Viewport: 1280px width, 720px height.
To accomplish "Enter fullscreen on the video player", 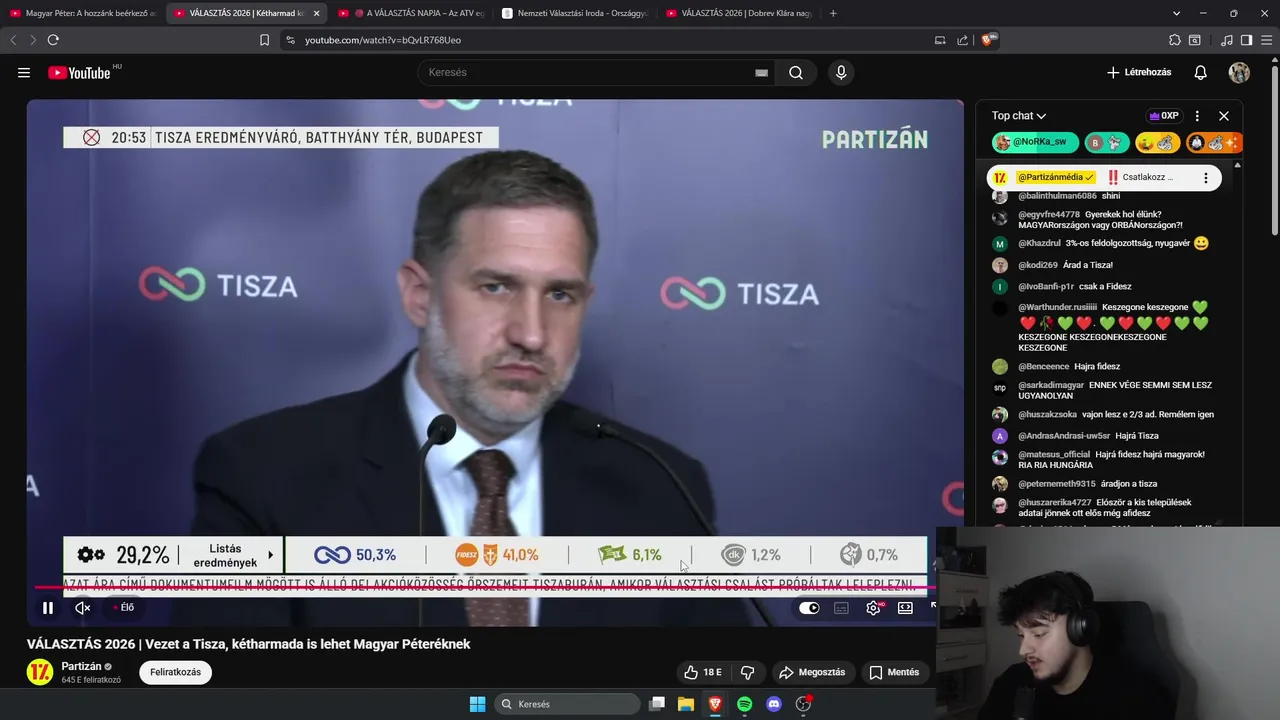I will coord(933,605).
